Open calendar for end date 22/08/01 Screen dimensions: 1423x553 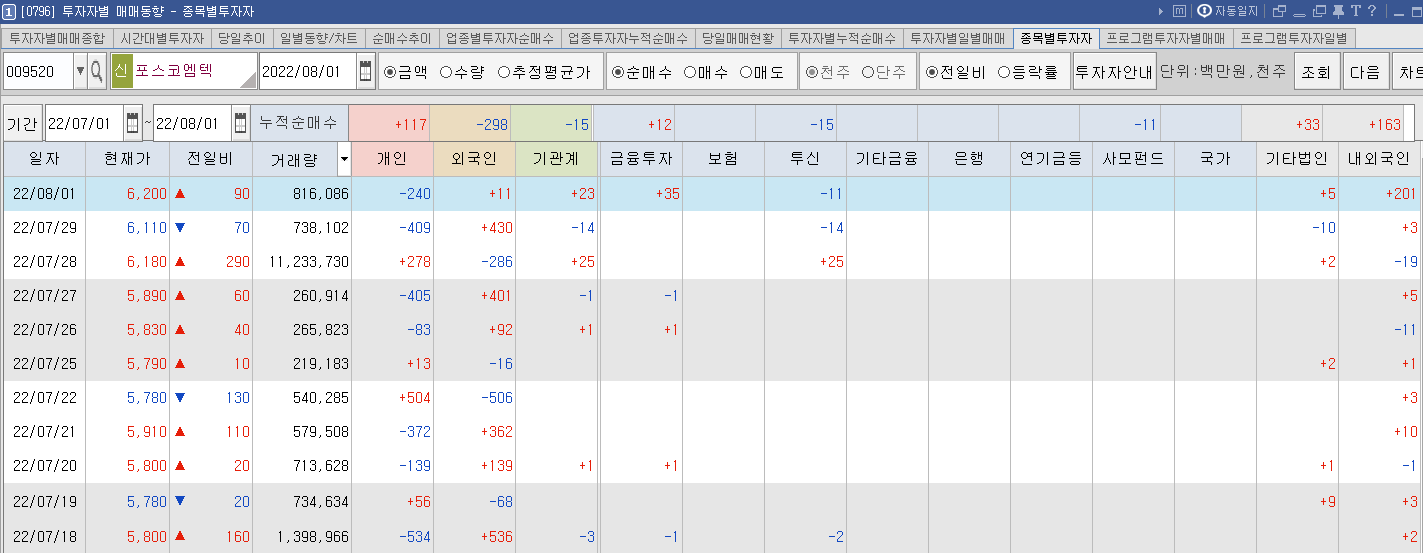pyautogui.click(x=240, y=124)
